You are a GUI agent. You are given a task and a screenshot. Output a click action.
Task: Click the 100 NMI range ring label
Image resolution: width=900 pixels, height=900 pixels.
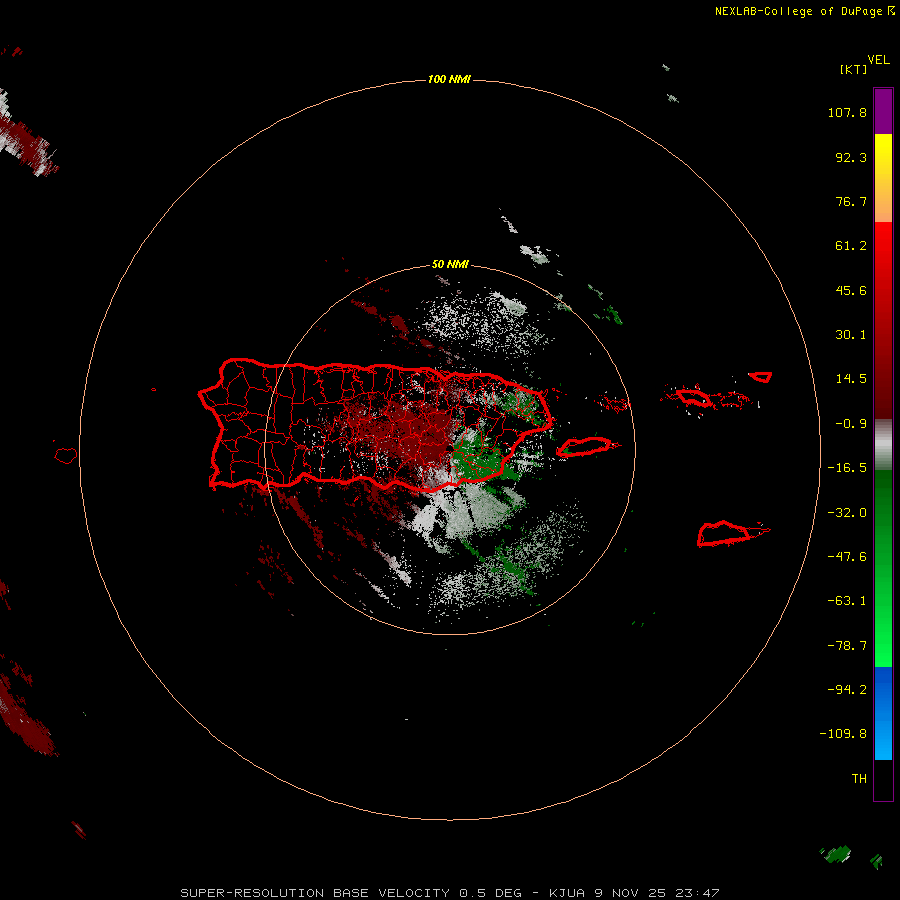pos(449,79)
